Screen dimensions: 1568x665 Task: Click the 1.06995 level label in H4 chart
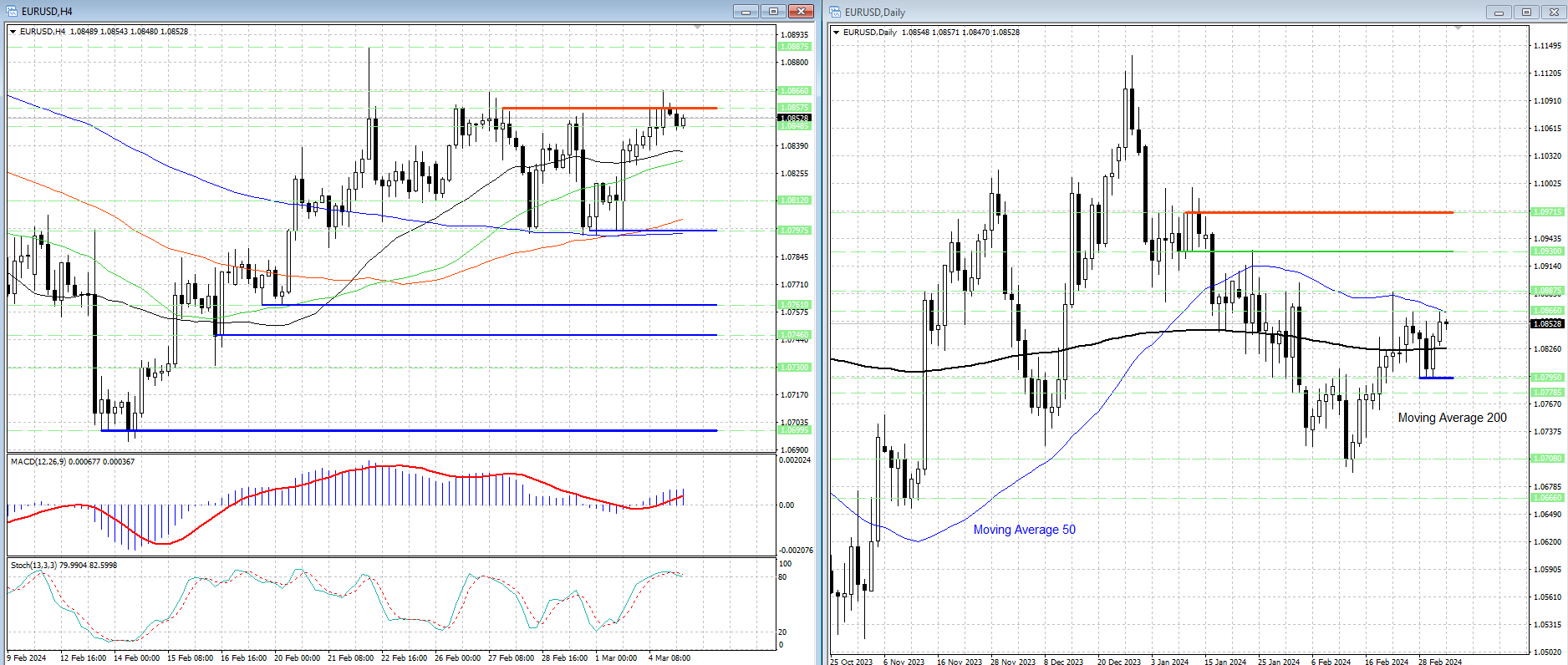794,429
